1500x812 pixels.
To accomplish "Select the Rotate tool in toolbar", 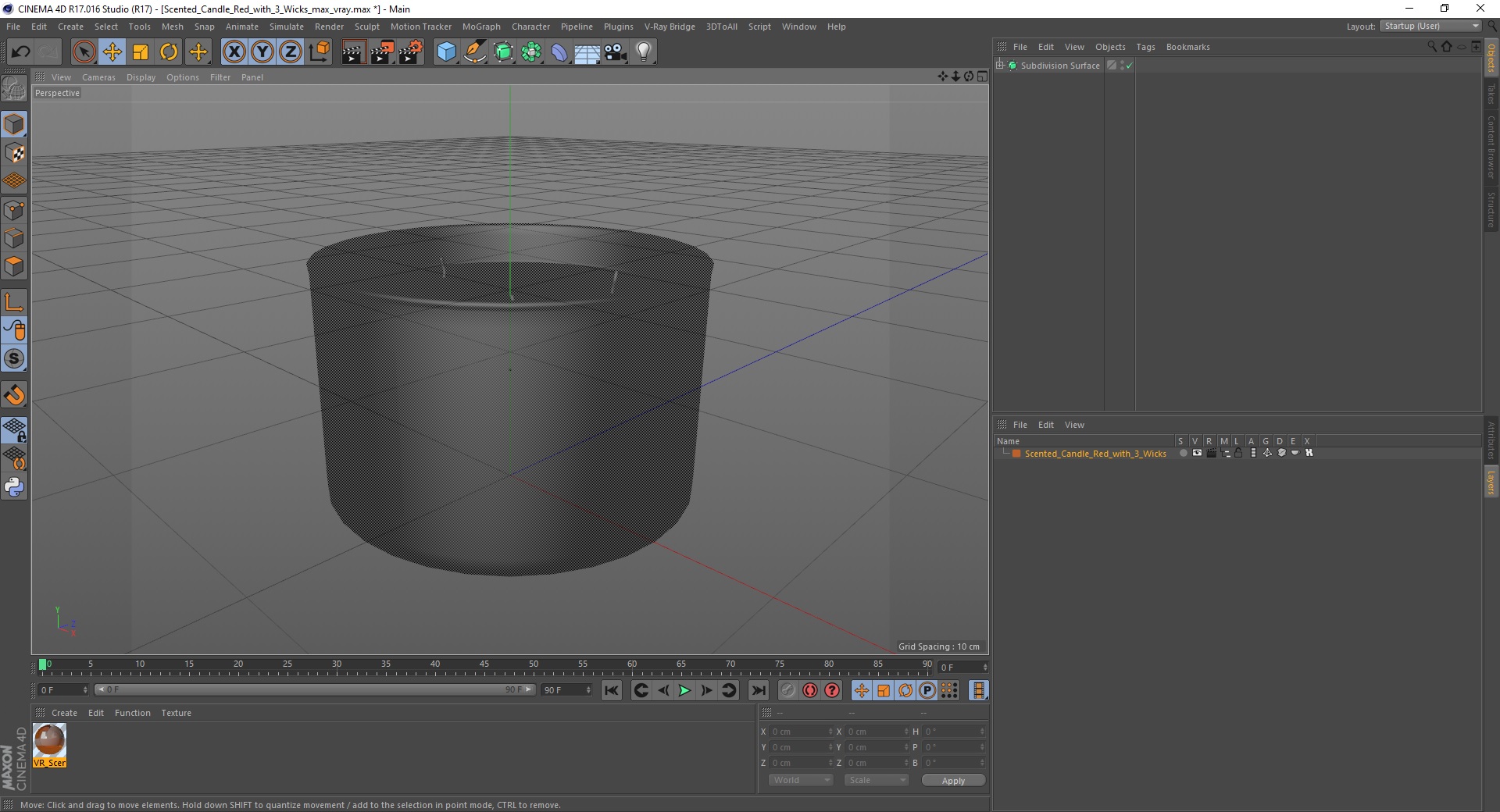I will pyautogui.click(x=169, y=52).
